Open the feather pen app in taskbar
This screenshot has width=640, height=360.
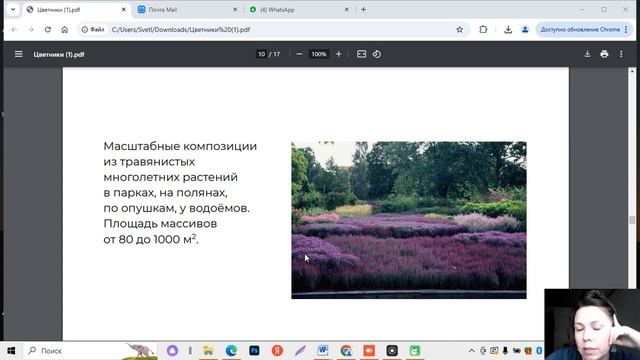pos(300,351)
